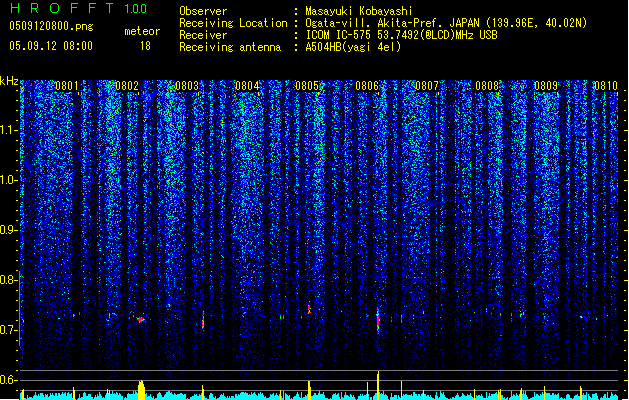The image size is (629, 400).
Task: Click the wide yellow power peak under 0802
Action: pos(141,390)
